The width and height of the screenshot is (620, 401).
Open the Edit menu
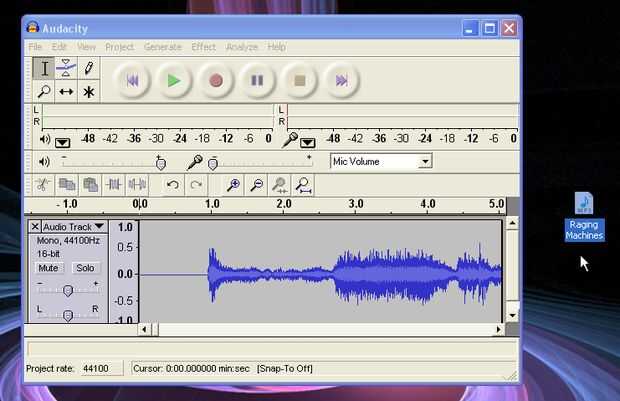click(x=59, y=47)
